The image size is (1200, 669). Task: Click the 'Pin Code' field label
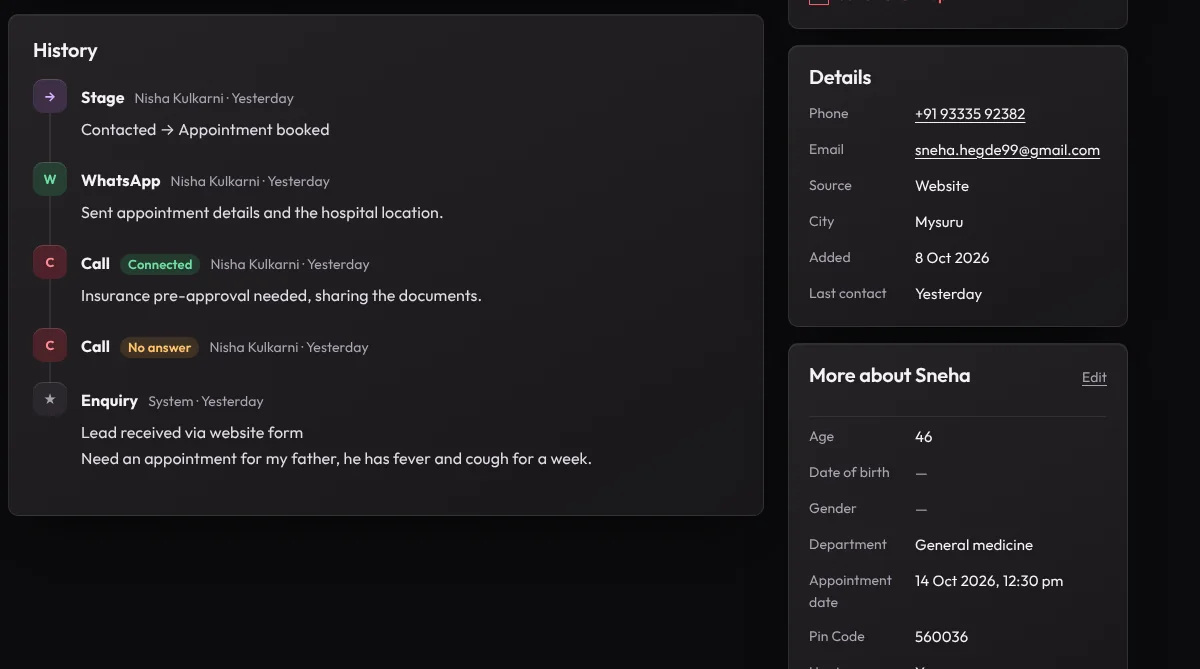tap(837, 637)
